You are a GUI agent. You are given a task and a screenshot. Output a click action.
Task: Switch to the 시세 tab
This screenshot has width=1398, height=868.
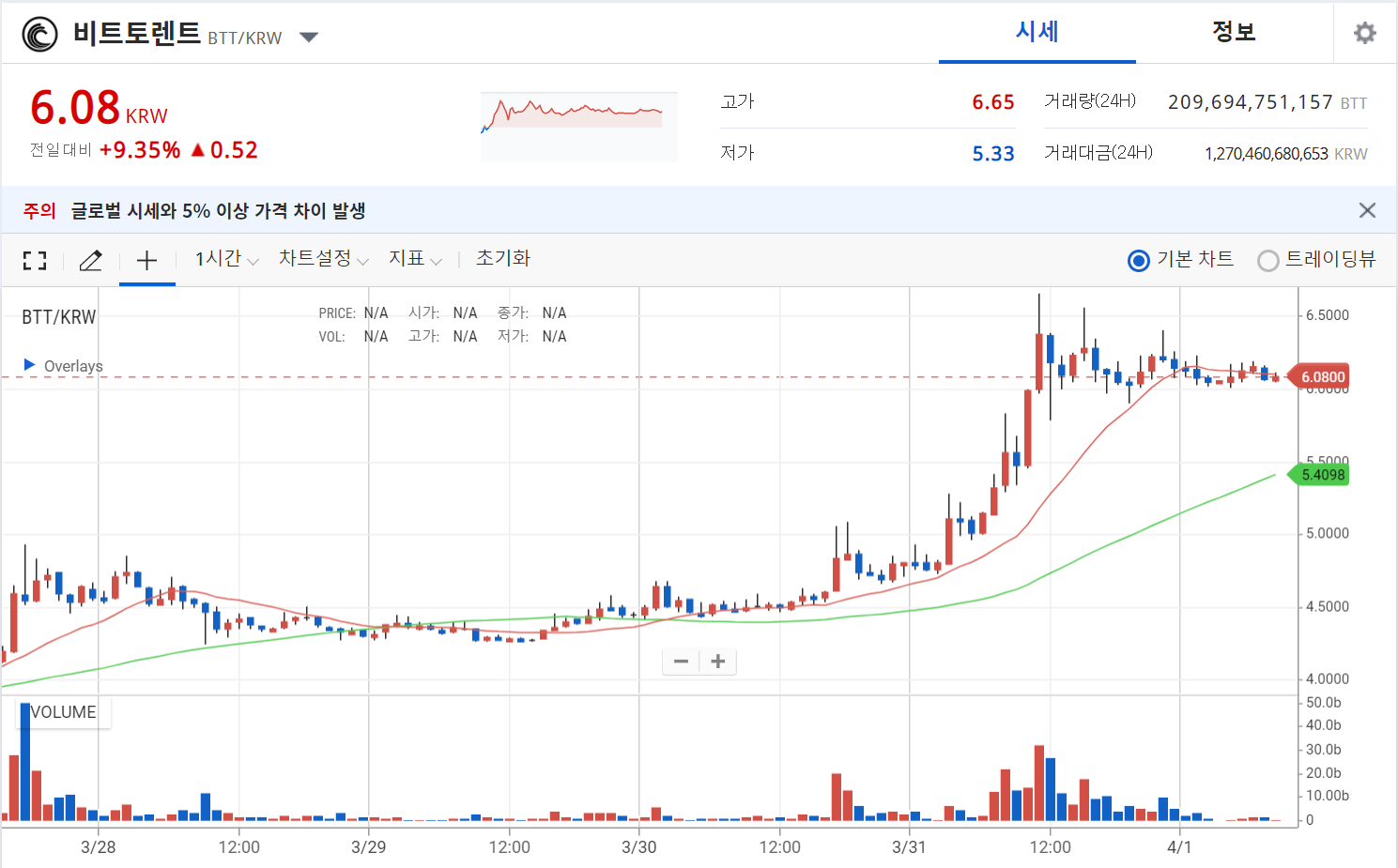point(1037,32)
